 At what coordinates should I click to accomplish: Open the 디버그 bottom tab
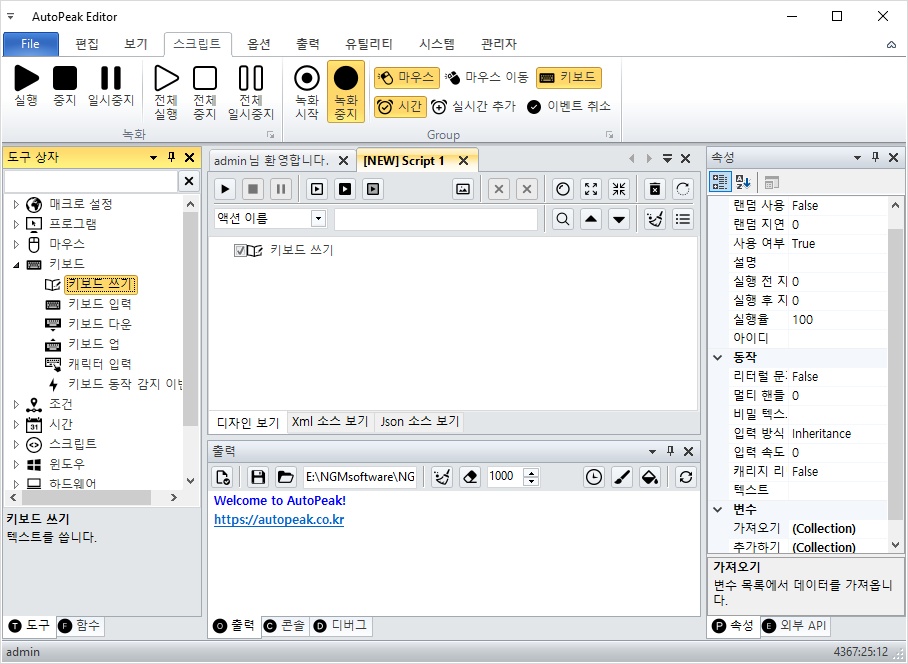[x=340, y=626]
